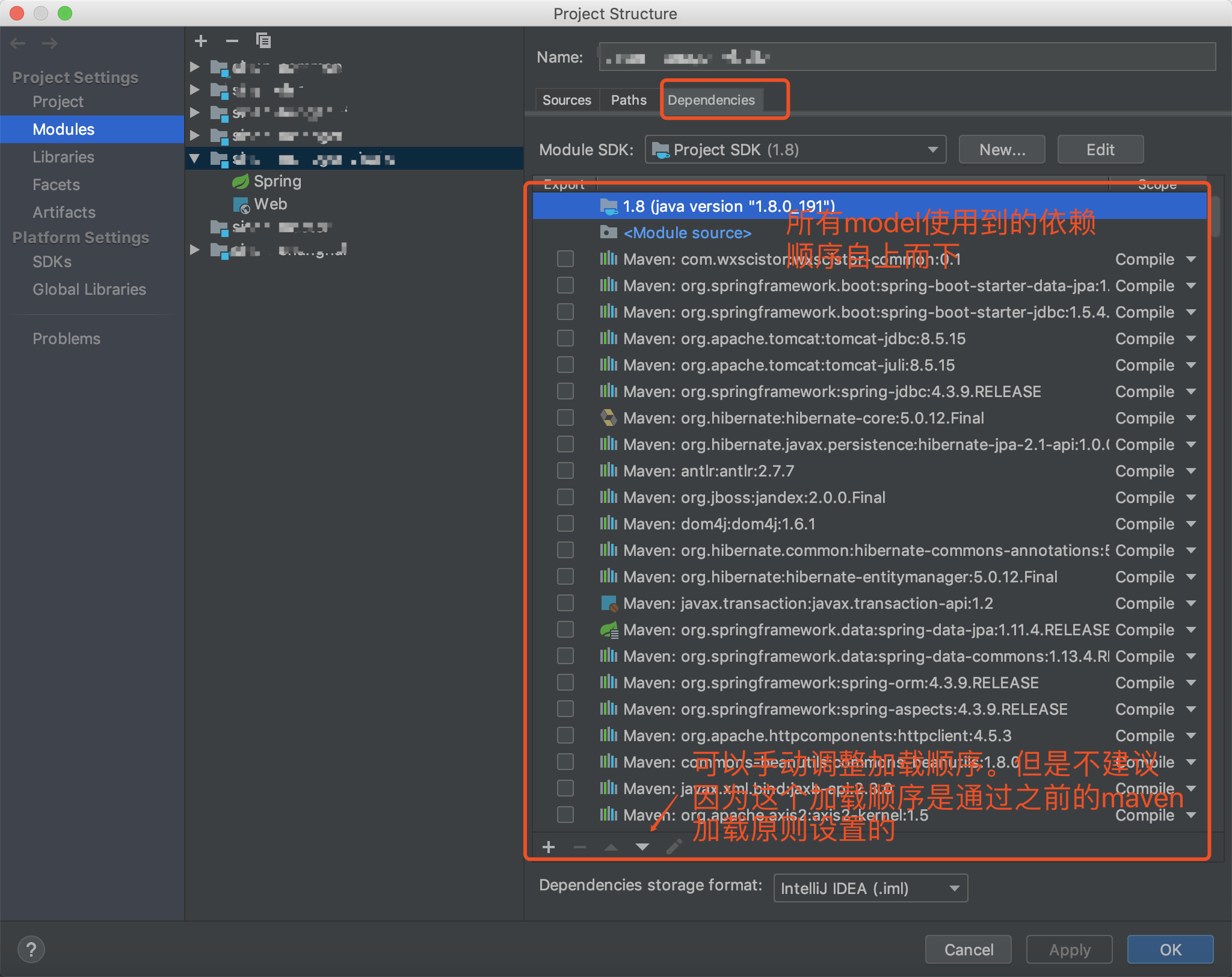Switch to the Paths tab
Viewport: 1232px width, 977px height.
click(x=629, y=100)
